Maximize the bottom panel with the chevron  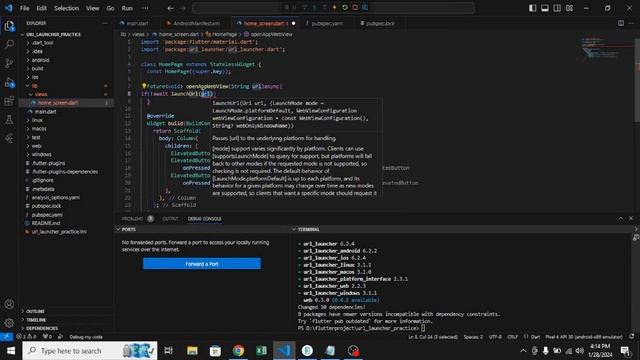tap(620, 218)
